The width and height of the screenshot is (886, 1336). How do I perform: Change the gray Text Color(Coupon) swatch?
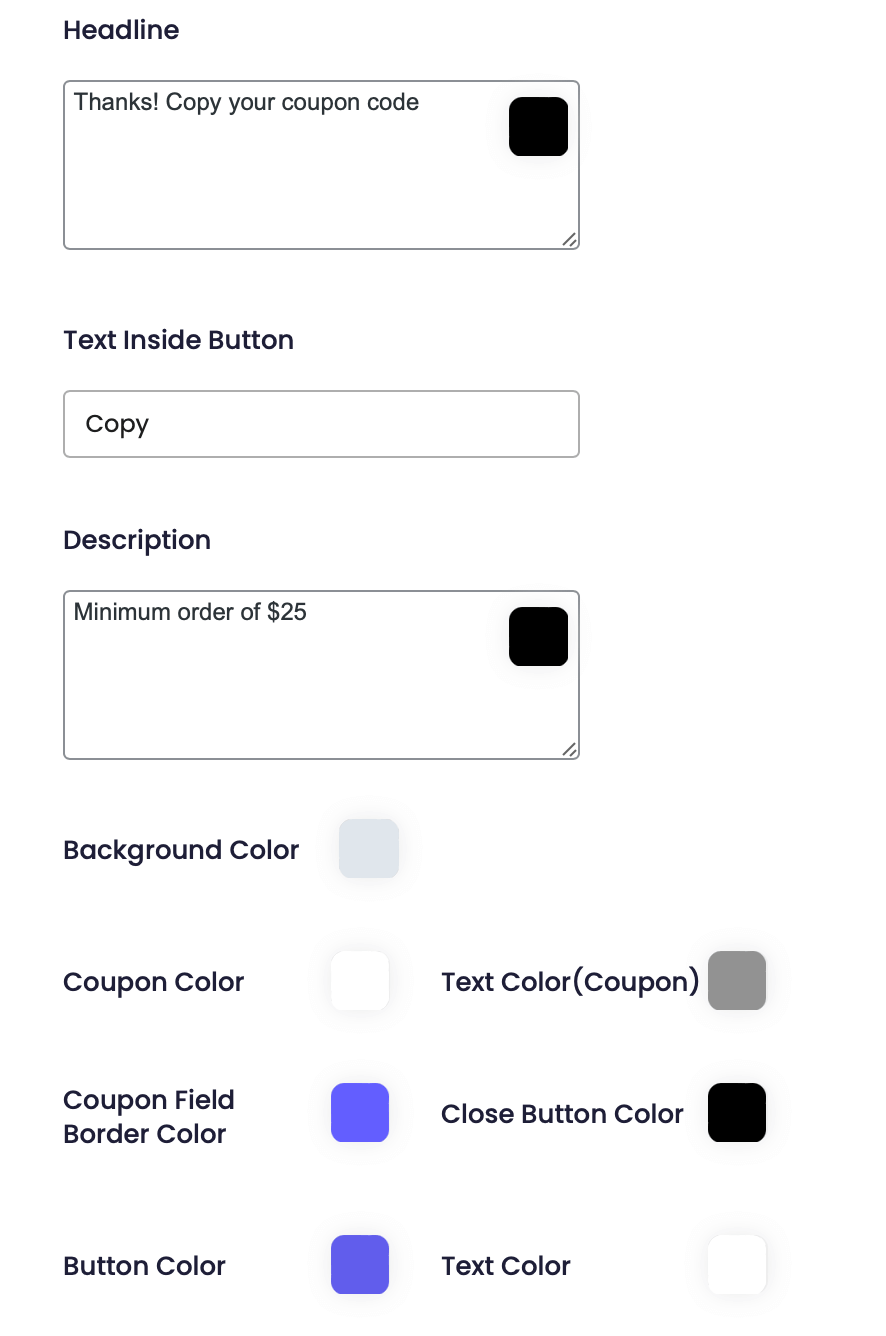click(737, 981)
